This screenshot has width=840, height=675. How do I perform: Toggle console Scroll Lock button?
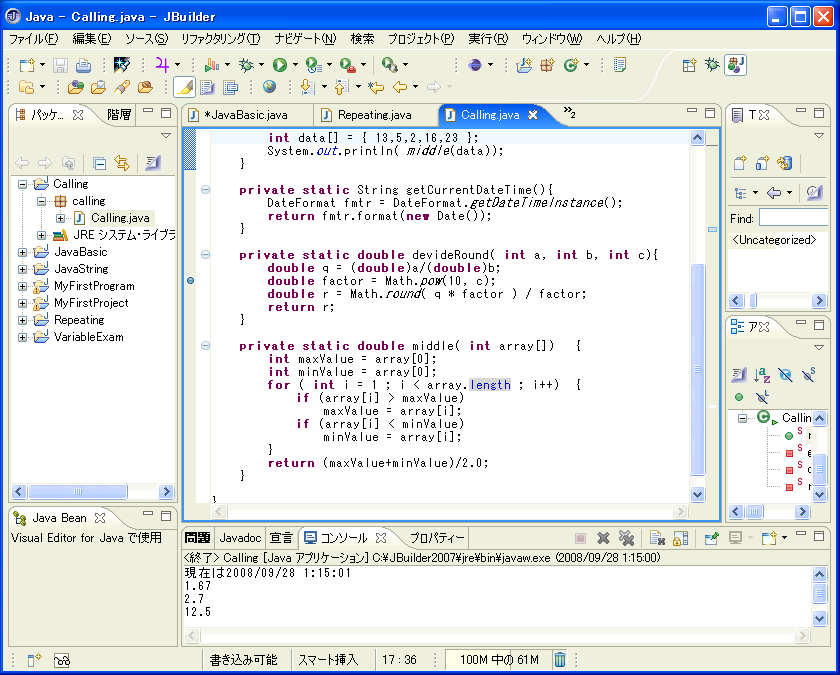click(x=680, y=538)
